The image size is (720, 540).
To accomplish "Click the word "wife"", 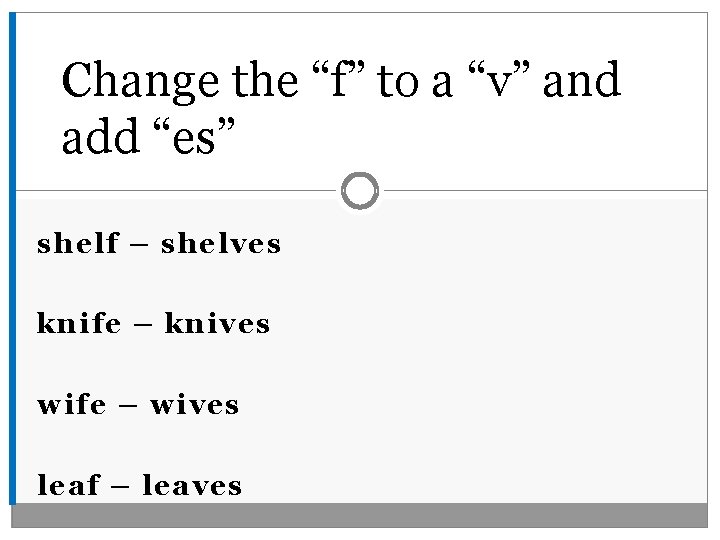I will coord(72,405).
